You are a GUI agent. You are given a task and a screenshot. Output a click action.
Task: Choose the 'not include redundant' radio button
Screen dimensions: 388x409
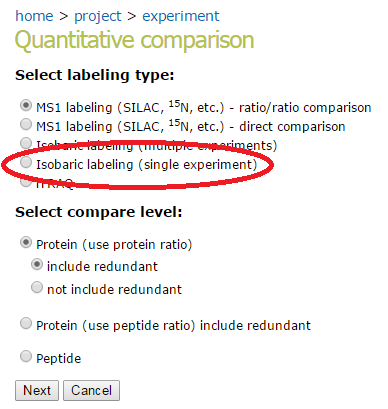coord(37,287)
